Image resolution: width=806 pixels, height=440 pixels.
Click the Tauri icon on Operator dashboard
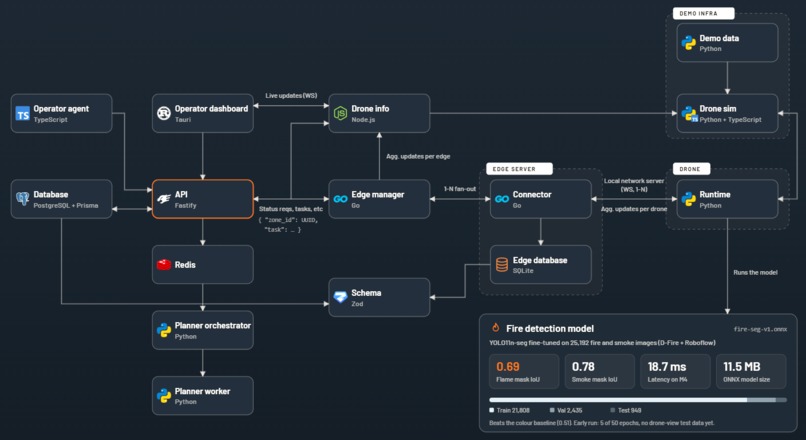[164, 114]
